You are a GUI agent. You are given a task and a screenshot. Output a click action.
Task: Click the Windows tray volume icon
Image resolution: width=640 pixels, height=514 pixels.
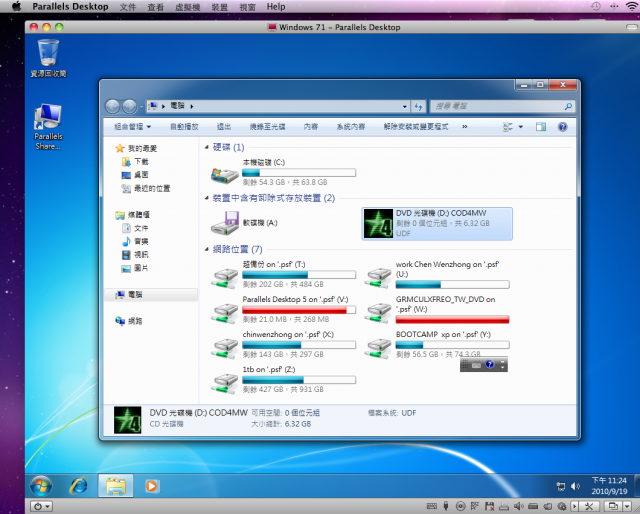click(575, 486)
